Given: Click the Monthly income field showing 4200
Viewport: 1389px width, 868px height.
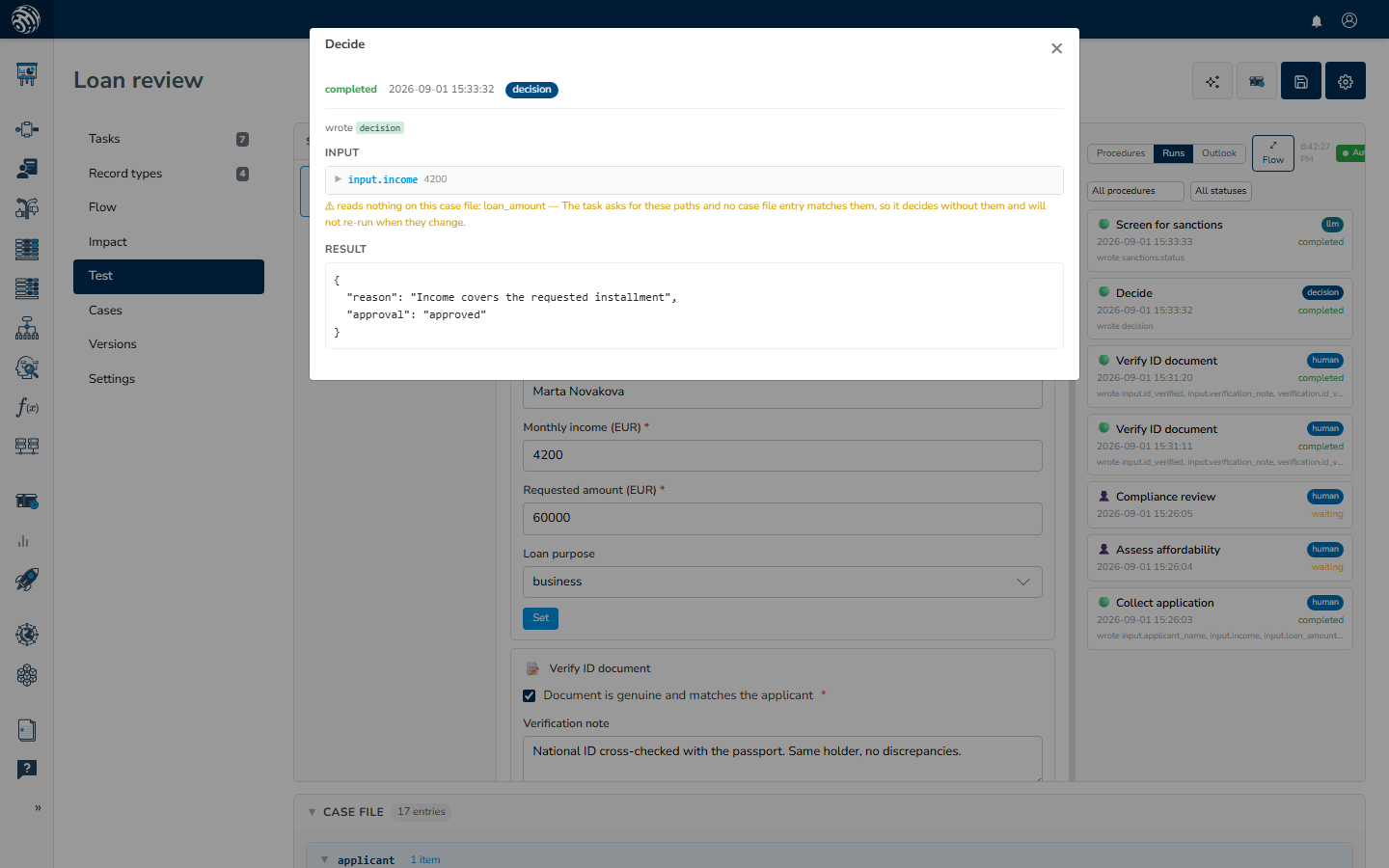Looking at the screenshot, I should click(782, 455).
